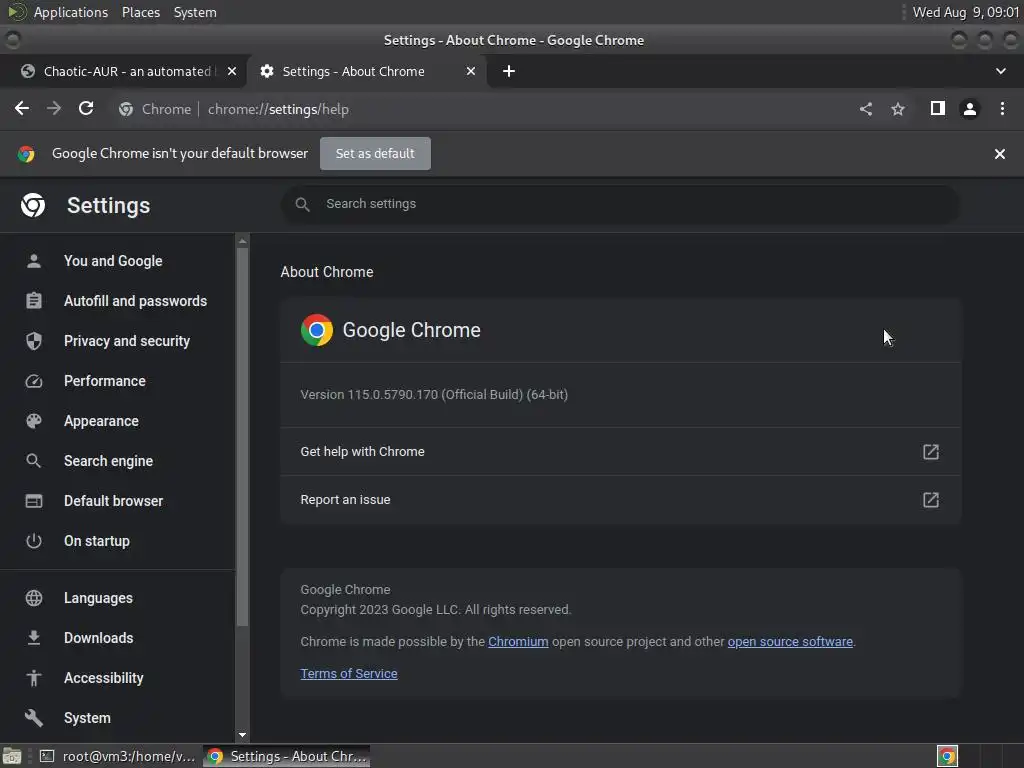Open the Places menu

140,12
